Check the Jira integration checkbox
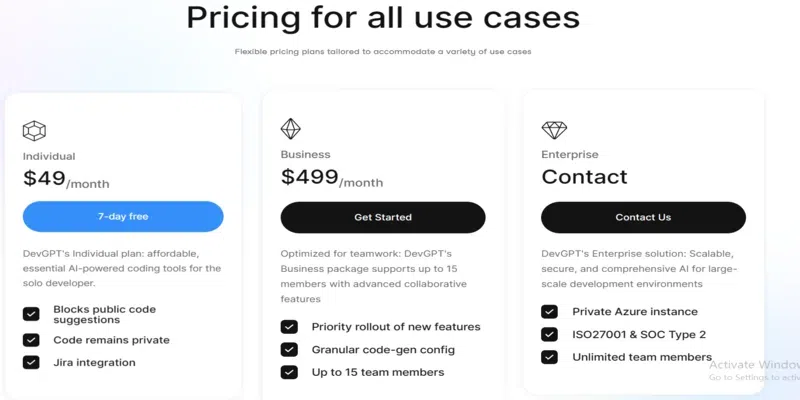This screenshot has height=400, width=800. 32,363
